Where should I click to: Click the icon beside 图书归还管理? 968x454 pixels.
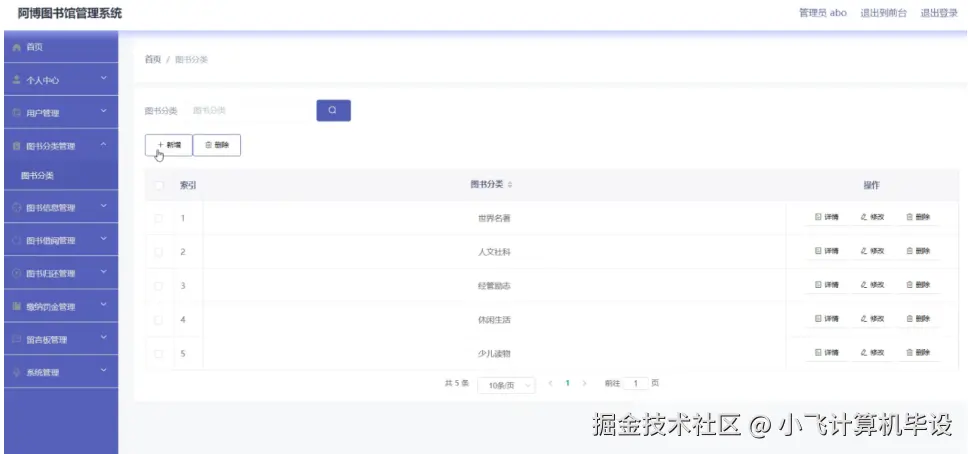pyautogui.click(x=17, y=274)
